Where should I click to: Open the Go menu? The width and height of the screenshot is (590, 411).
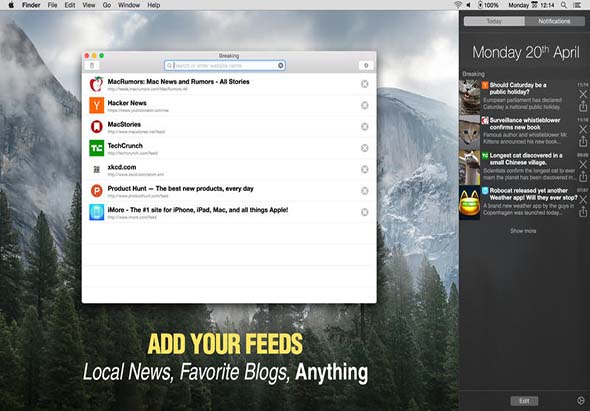[x=107, y=5]
